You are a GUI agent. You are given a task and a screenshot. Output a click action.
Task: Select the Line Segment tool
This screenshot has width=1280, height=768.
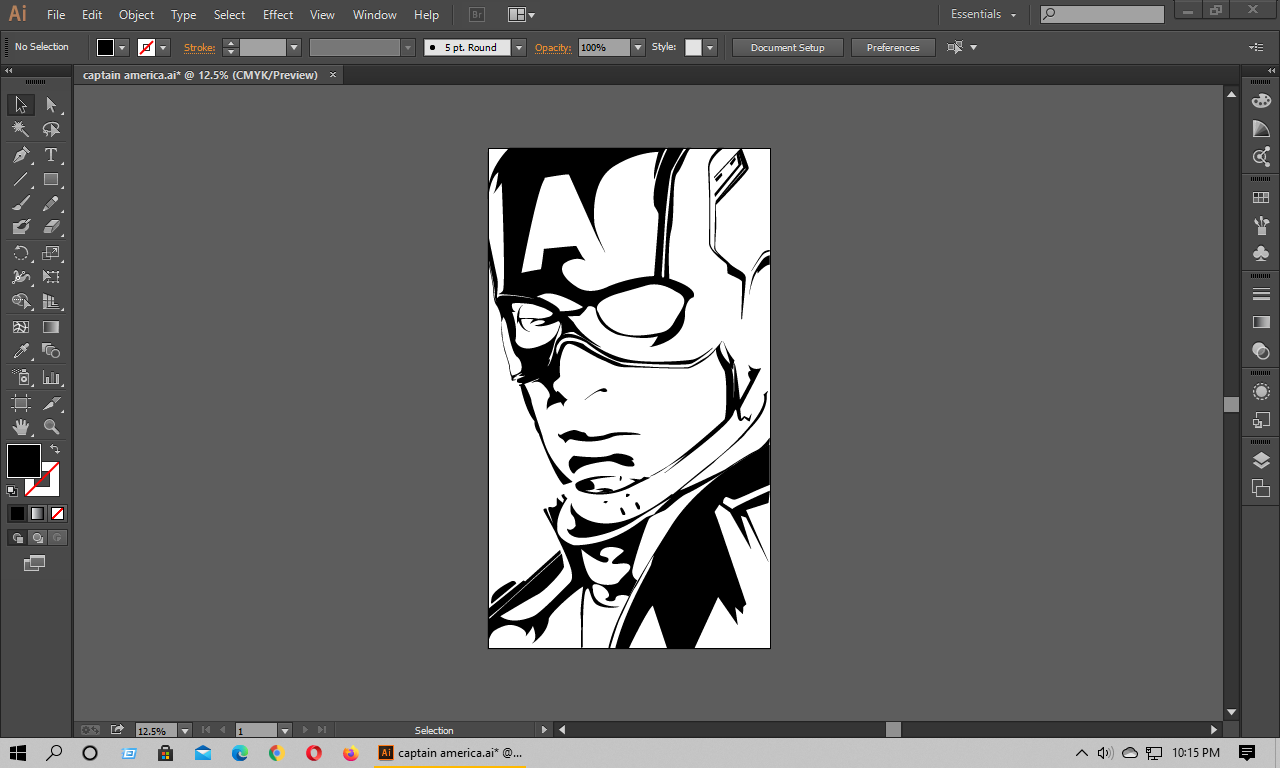pos(21,180)
